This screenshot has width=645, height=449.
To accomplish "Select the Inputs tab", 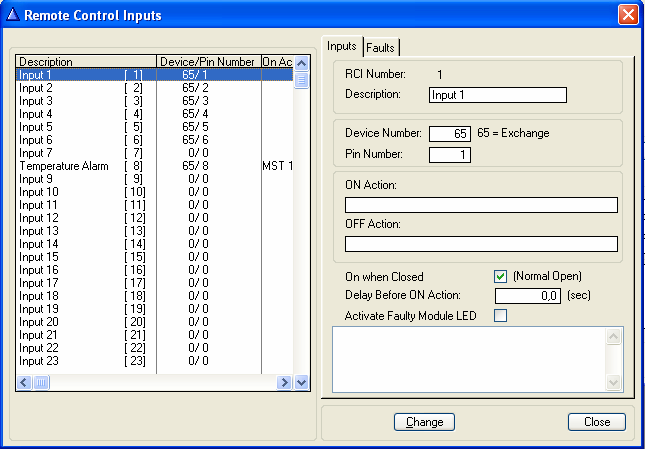I will [342, 46].
